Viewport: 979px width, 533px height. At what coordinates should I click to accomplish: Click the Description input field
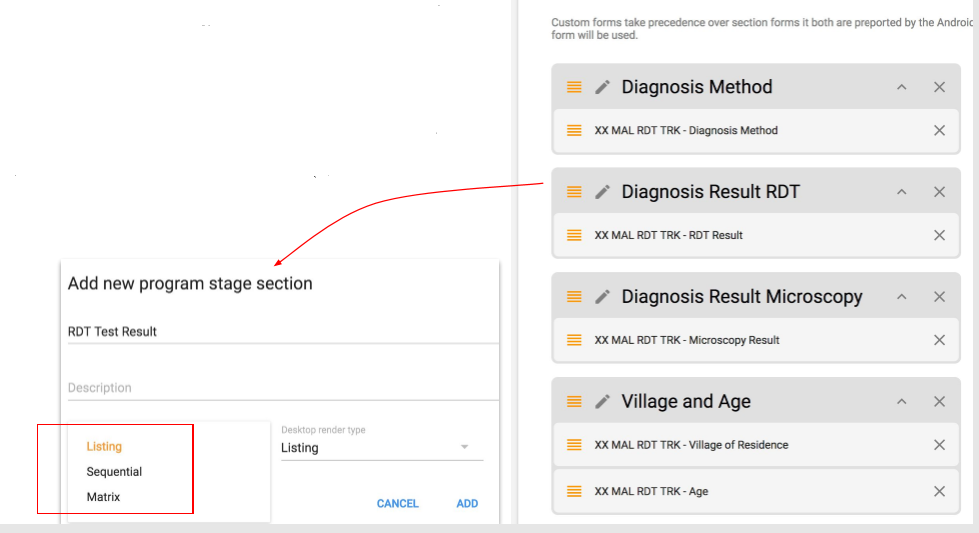[283, 388]
